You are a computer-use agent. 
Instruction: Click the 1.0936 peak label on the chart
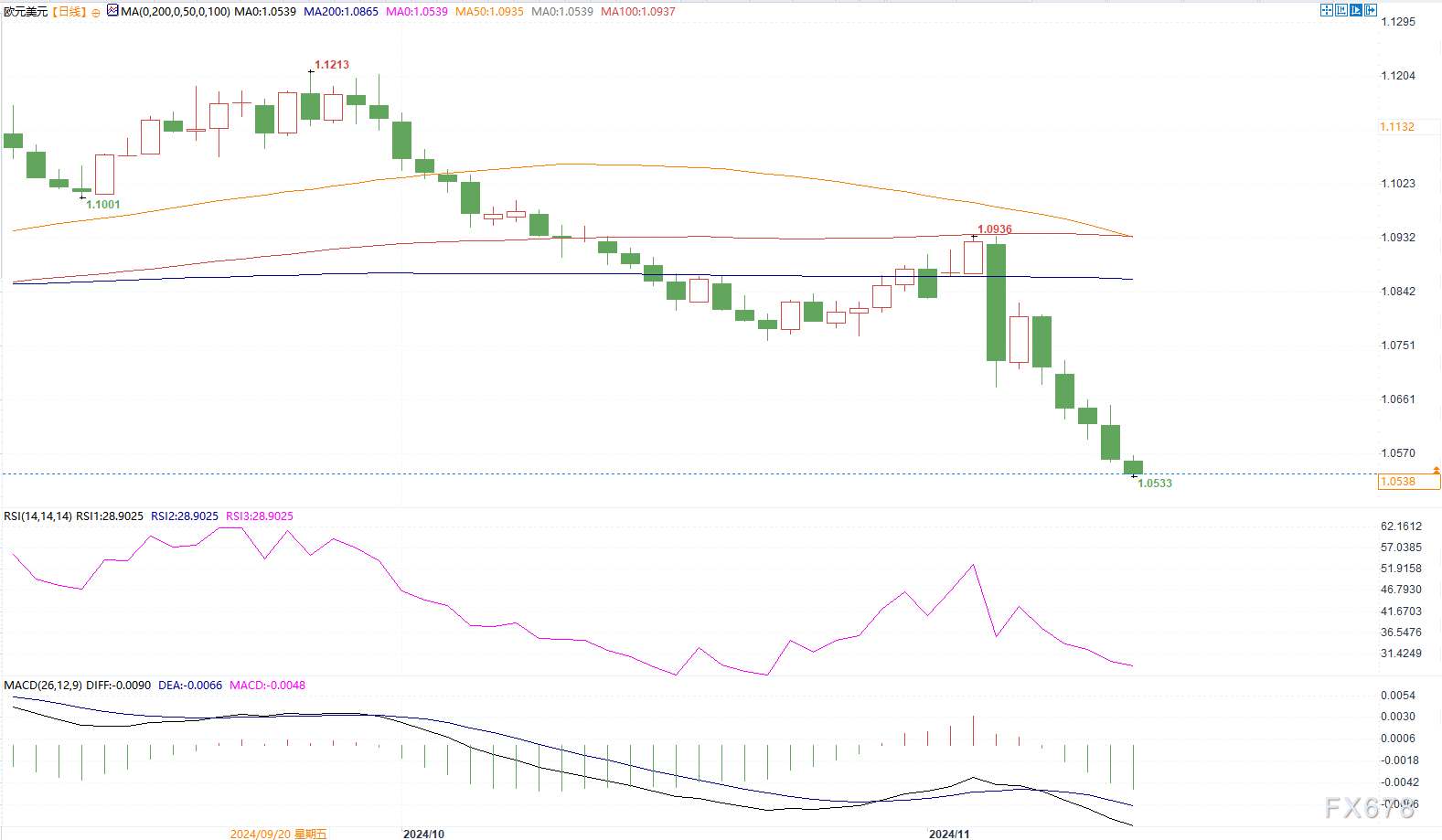click(994, 229)
